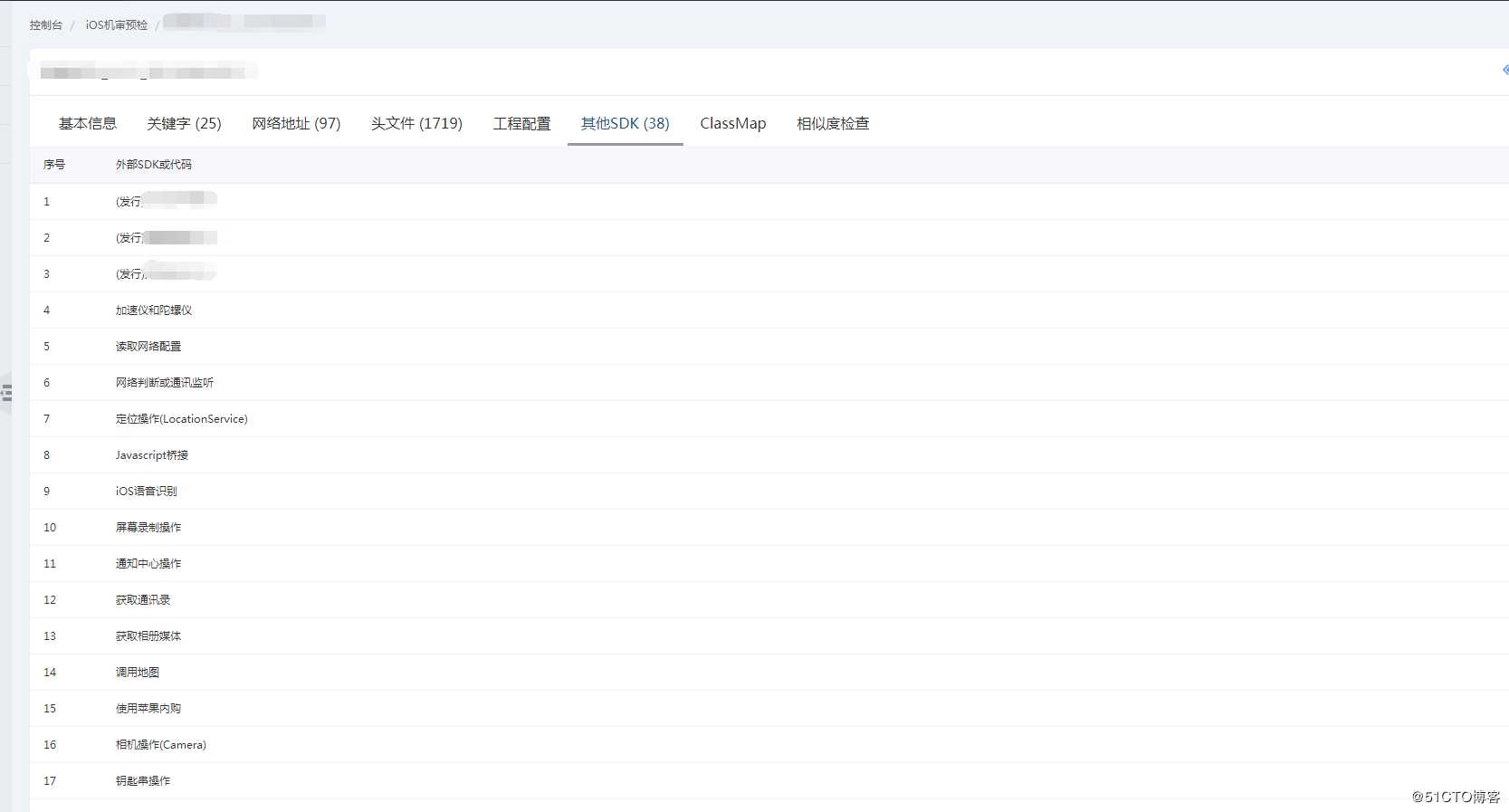The height and width of the screenshot is (812, 1509).
Task: Select row 使用苹果内购
Action: pos(769,709)
